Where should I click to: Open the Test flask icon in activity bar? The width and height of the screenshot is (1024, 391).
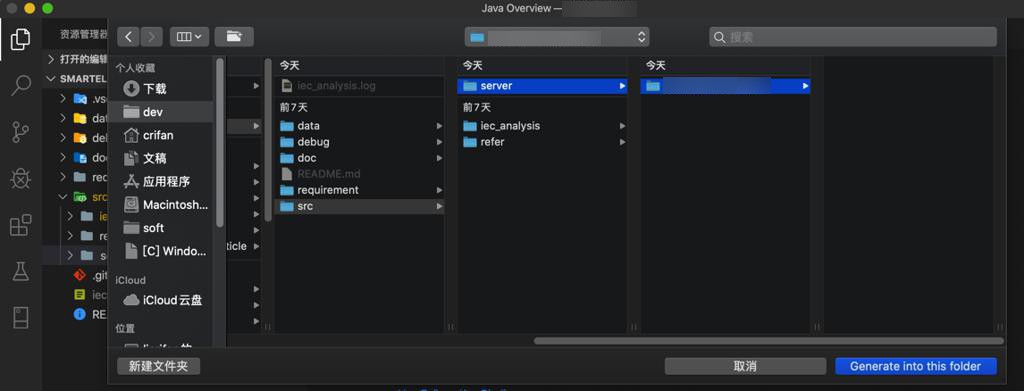20,272
